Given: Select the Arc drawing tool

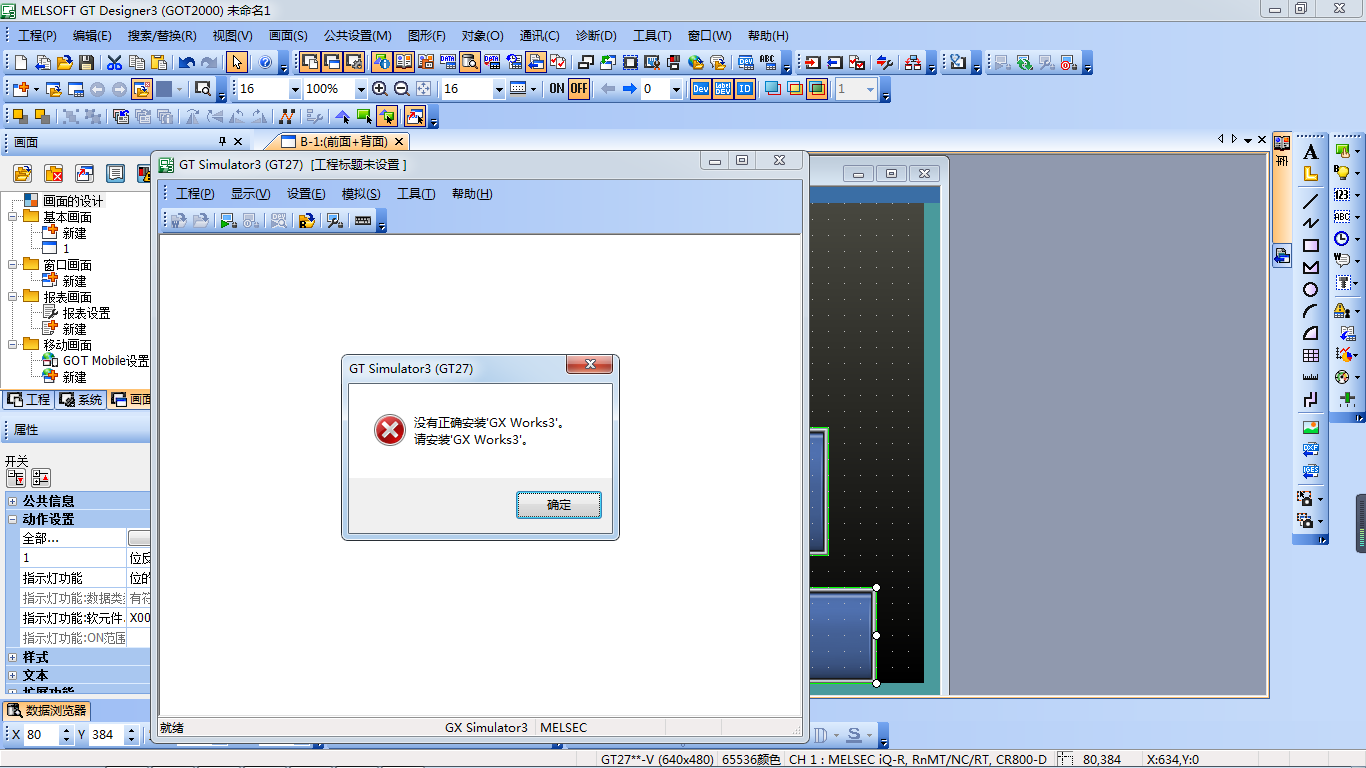Looking at the screenshot, I should tap(1311, 311).
